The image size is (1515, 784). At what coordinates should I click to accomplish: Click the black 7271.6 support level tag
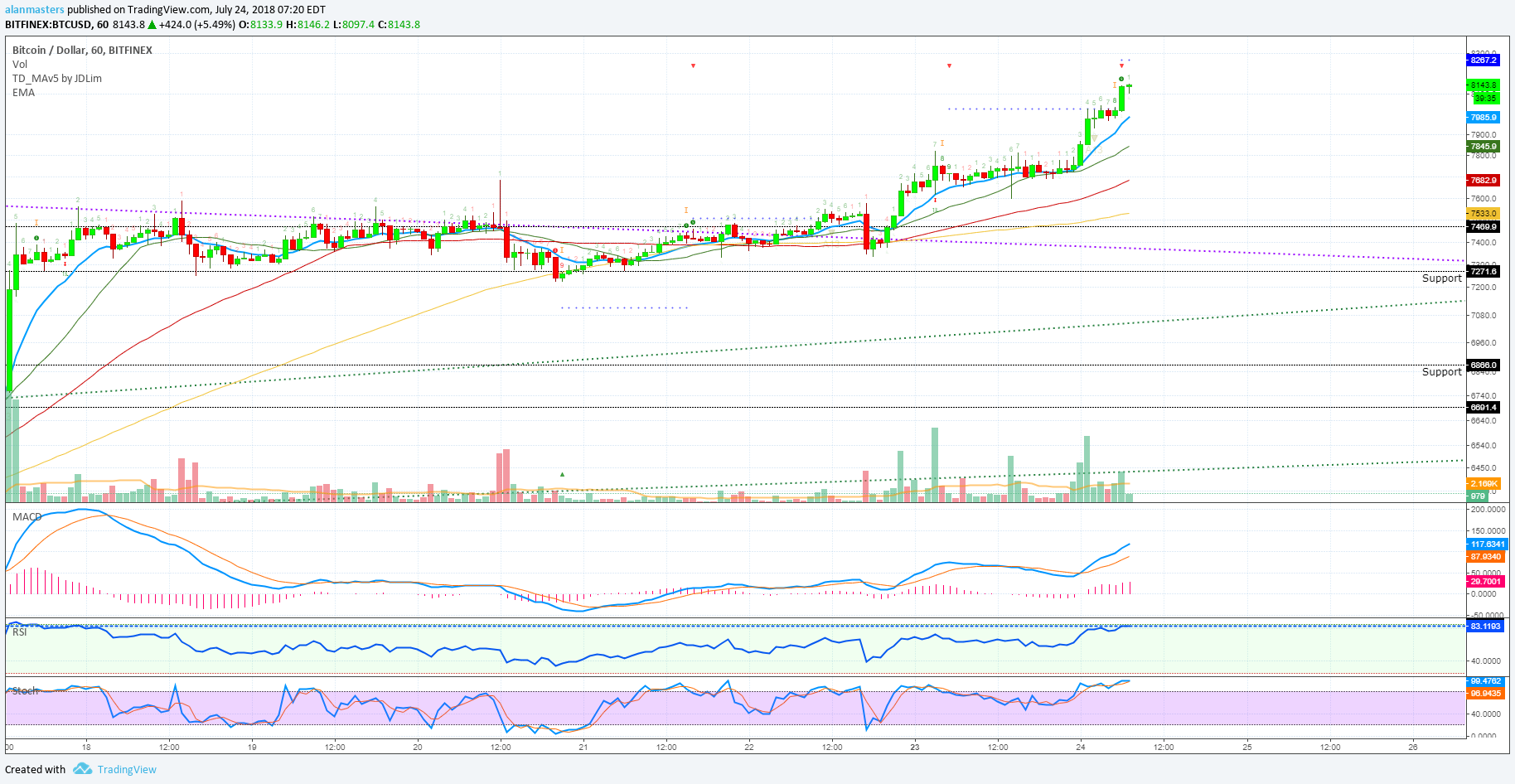(1484, 271)
